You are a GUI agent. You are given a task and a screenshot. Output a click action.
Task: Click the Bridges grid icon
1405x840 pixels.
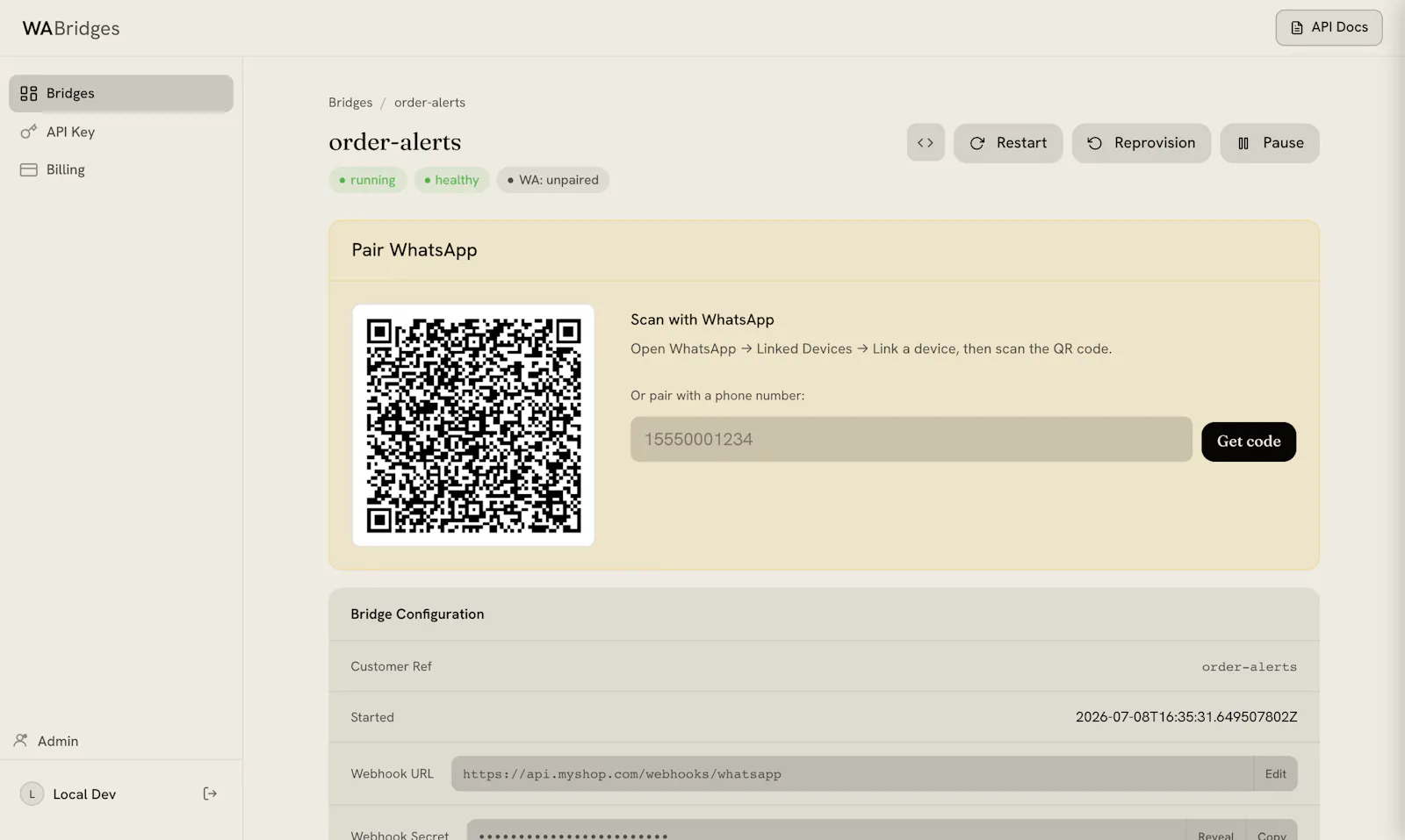coord(29,93)
